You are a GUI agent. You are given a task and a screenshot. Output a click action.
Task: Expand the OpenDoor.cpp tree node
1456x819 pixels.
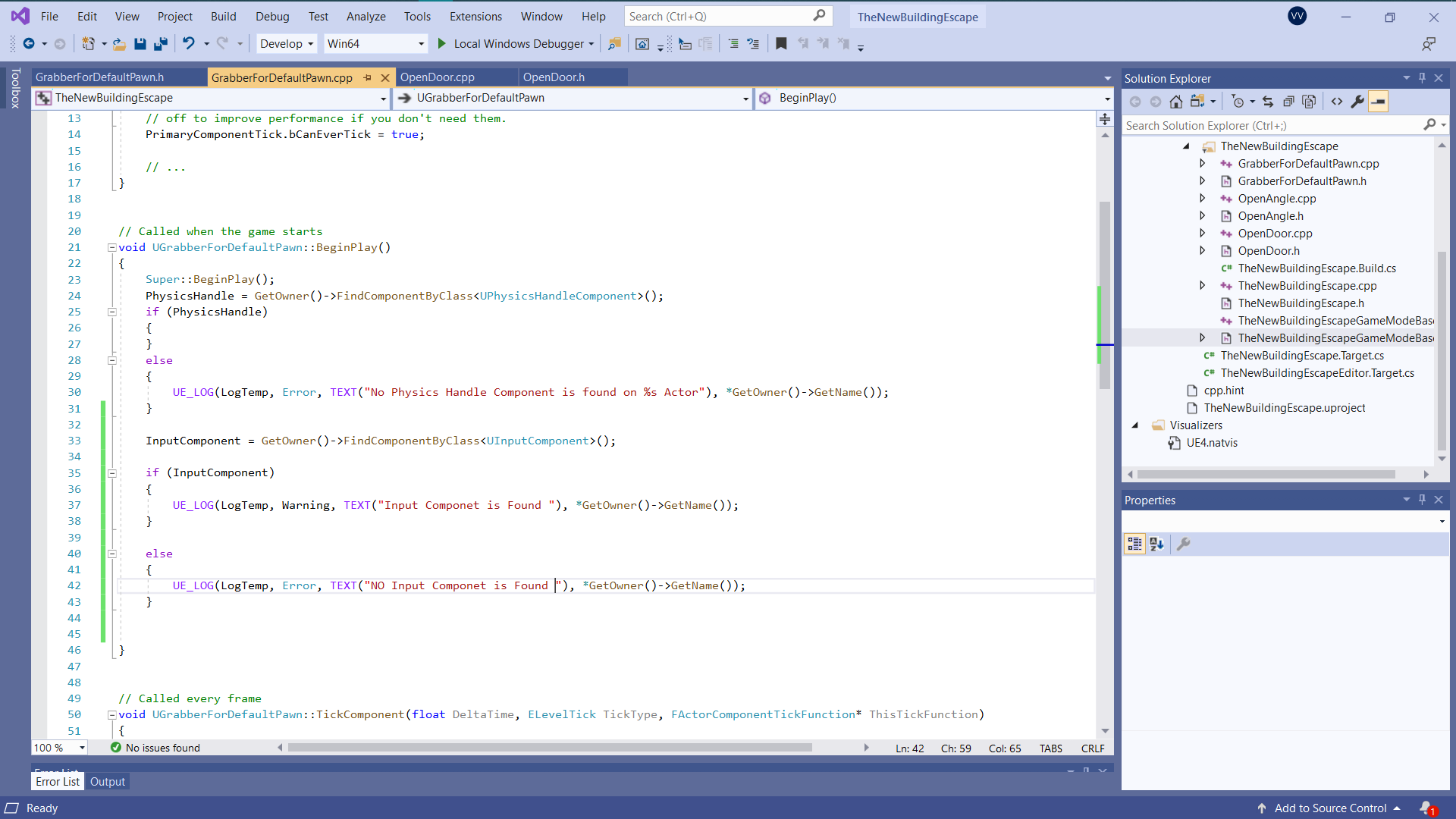tap(1203, 234)
